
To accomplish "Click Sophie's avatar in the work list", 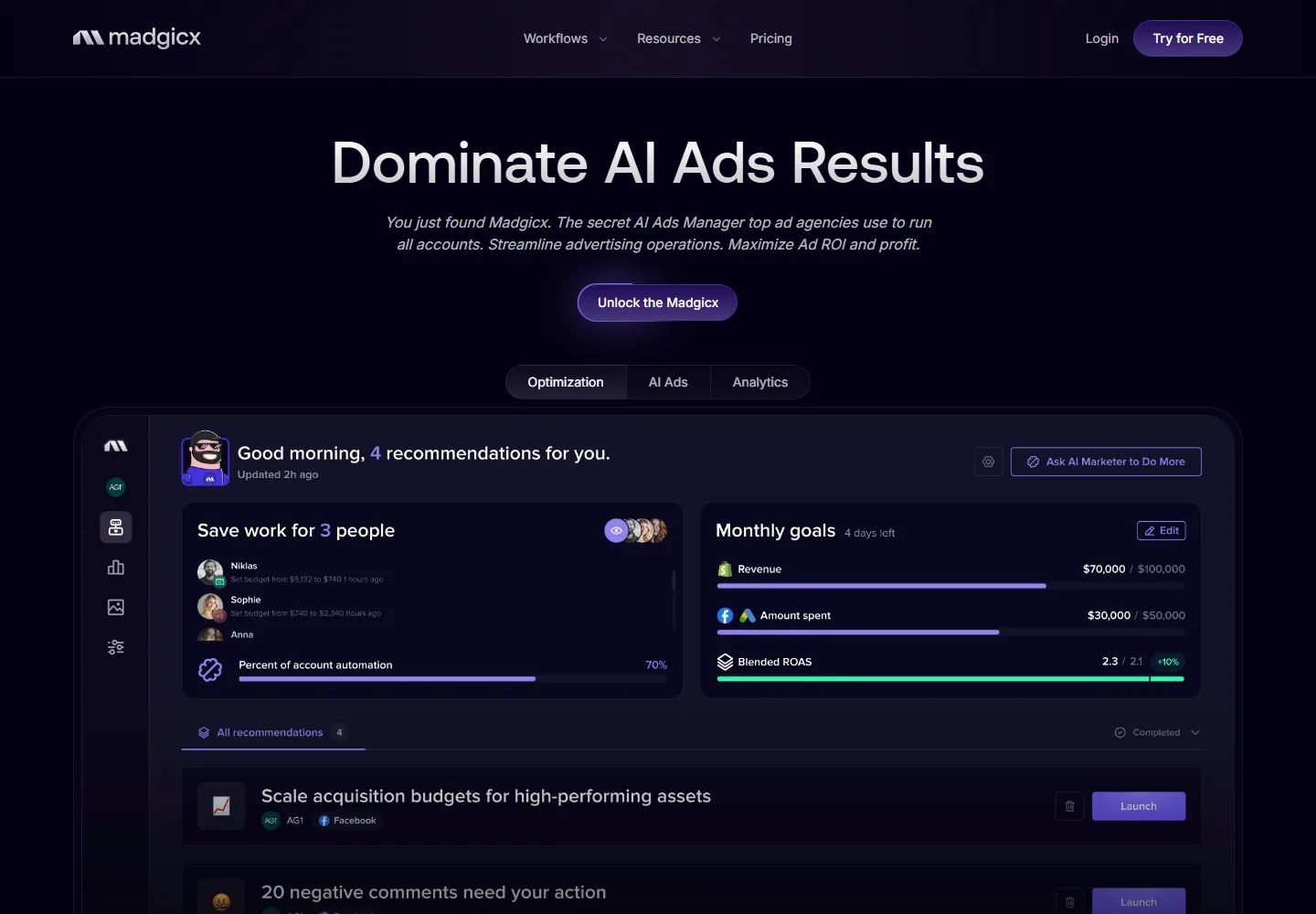I will coord(210,606).
